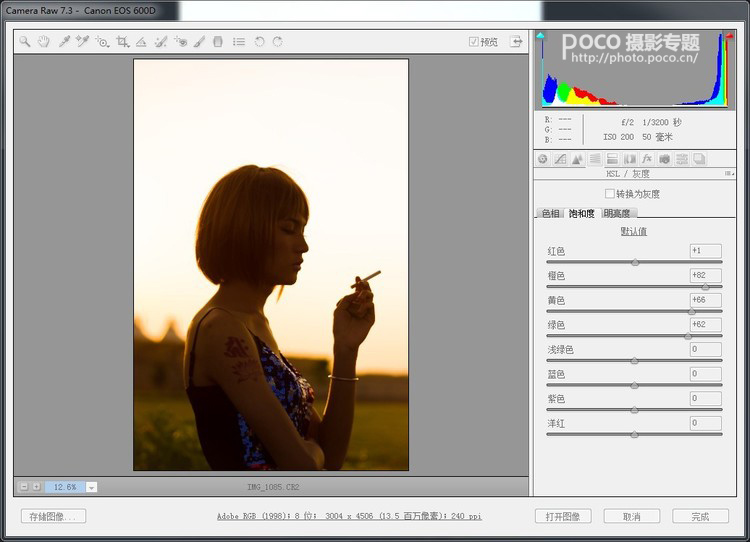Select the White Balance eyedropper tool
The width and height of the screenshot is (750, 542).
pos(64,42)
